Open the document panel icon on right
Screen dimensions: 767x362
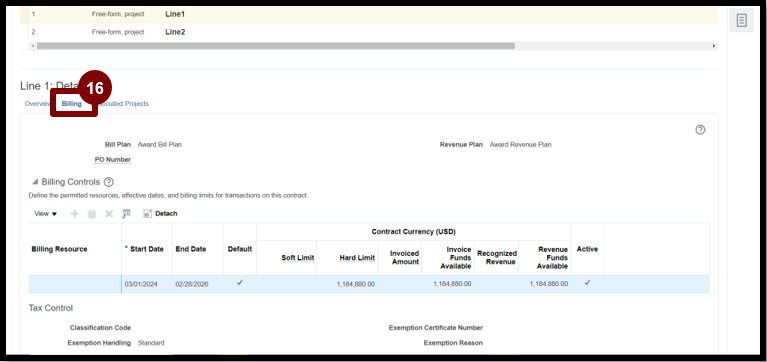point(742,21)
